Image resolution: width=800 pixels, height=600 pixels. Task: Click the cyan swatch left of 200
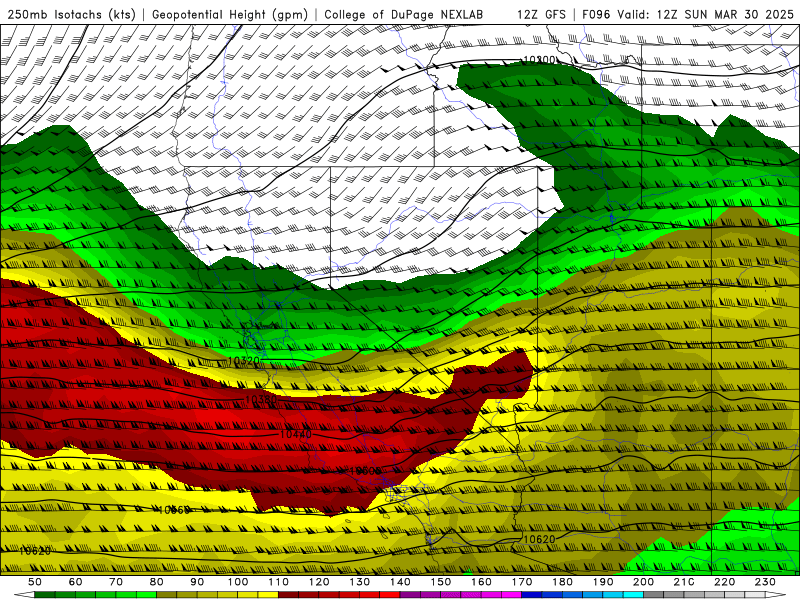tap(633, 595)
